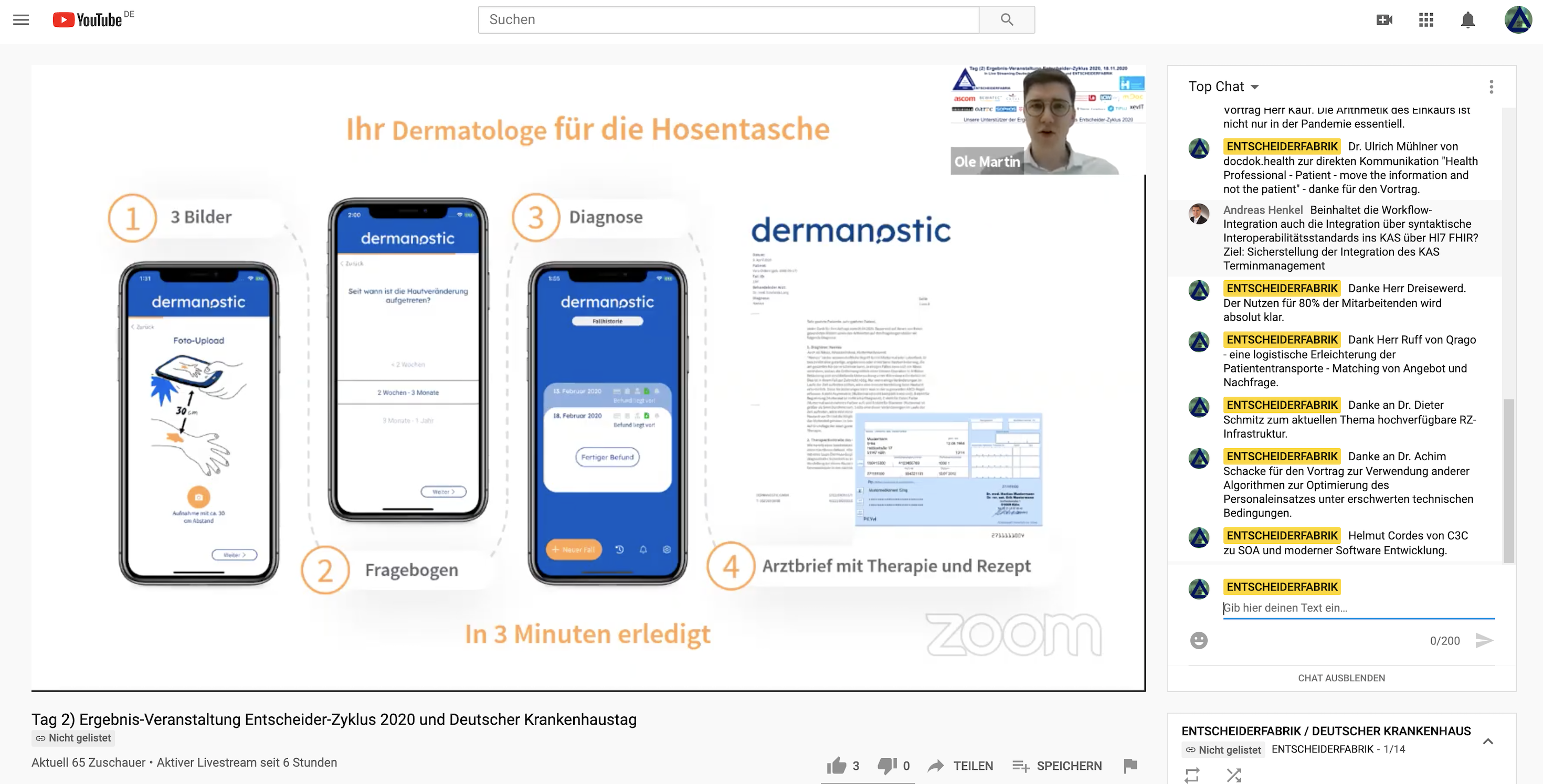1543x784 pixels.
Task: Click the chat scrollbar thumb
Action: click(x=1508, y=480)
